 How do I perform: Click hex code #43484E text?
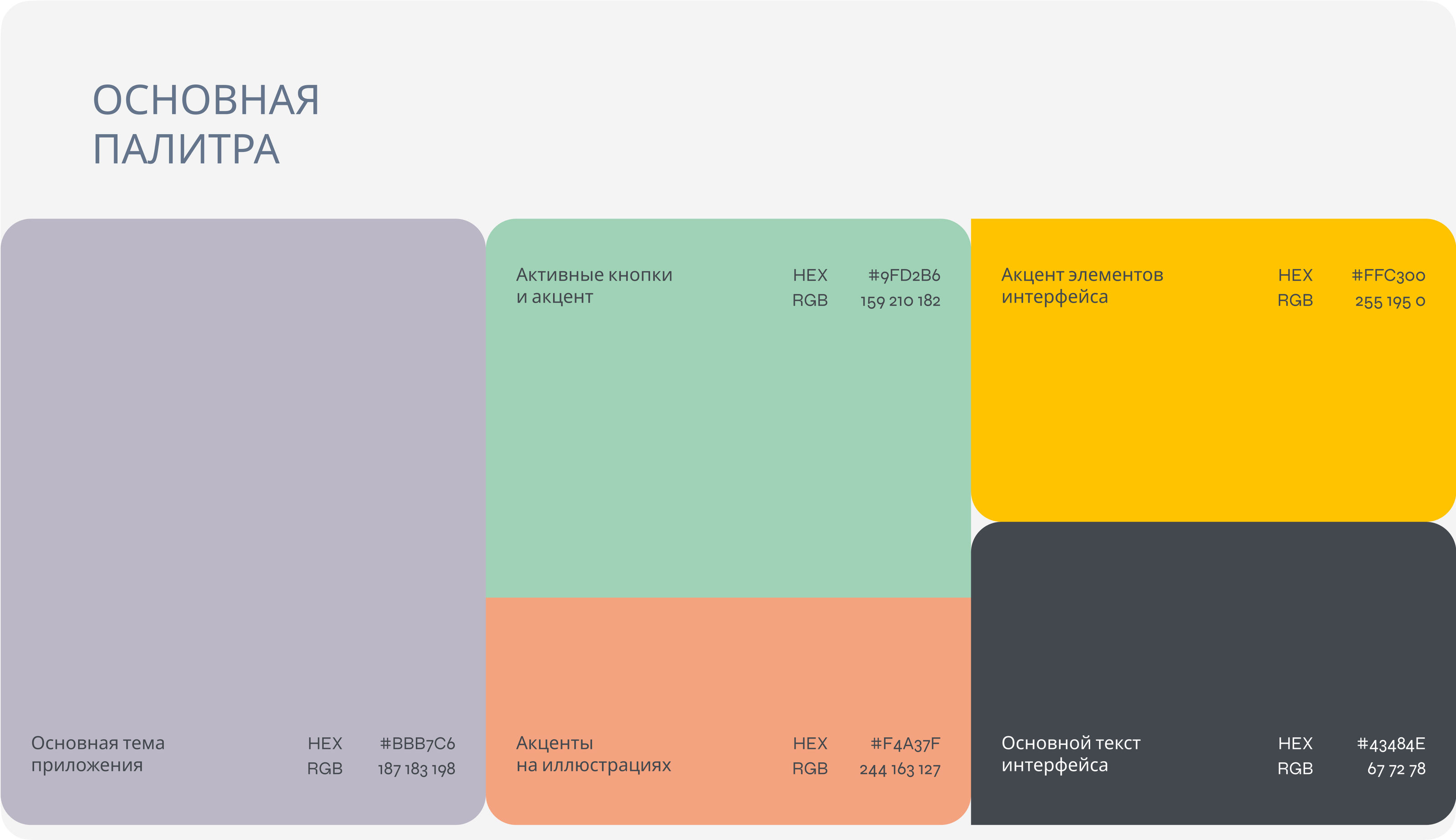pos(1391,744)
